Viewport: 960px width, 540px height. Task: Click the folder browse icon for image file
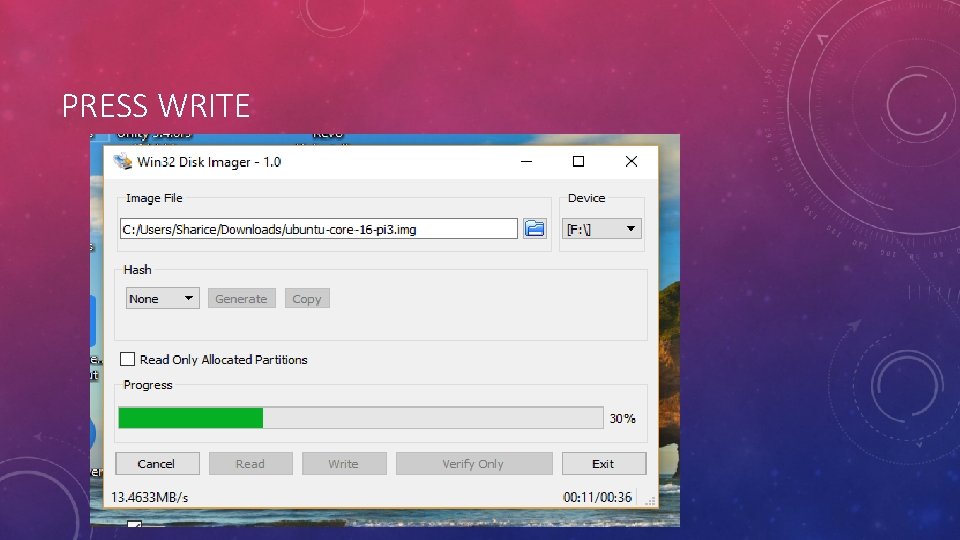(534, 229)
